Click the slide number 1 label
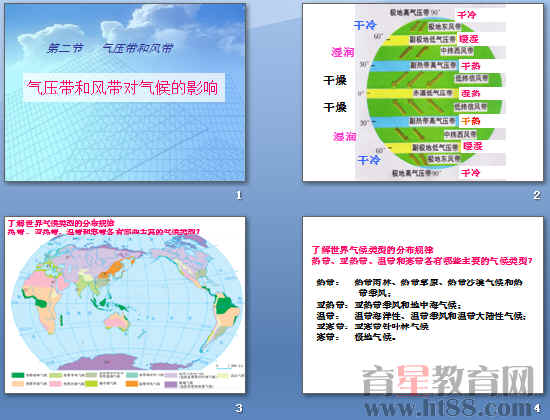This screenshot has width=550, height=420. 239,195
